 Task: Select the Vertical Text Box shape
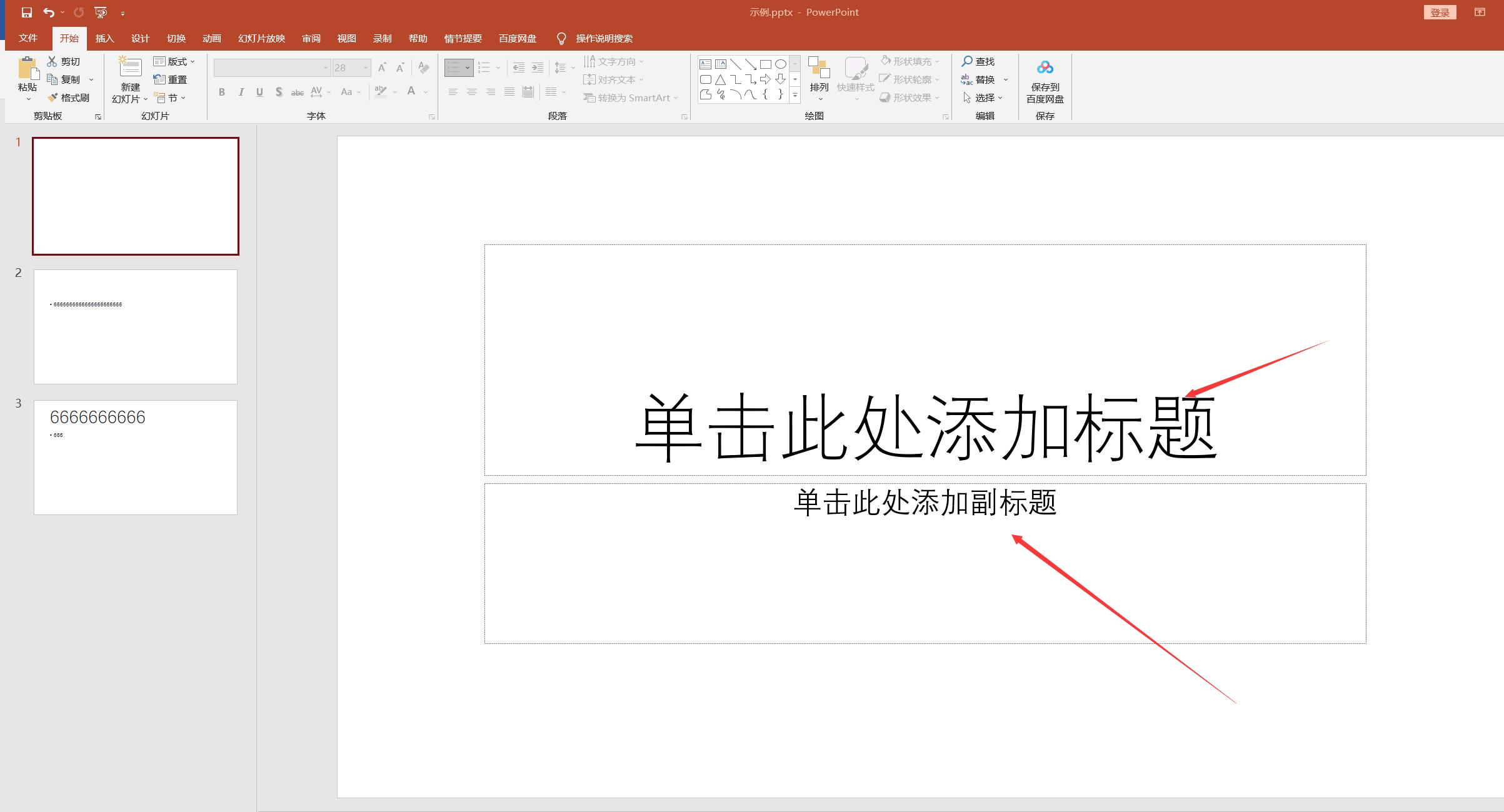[x=721, y=64]
